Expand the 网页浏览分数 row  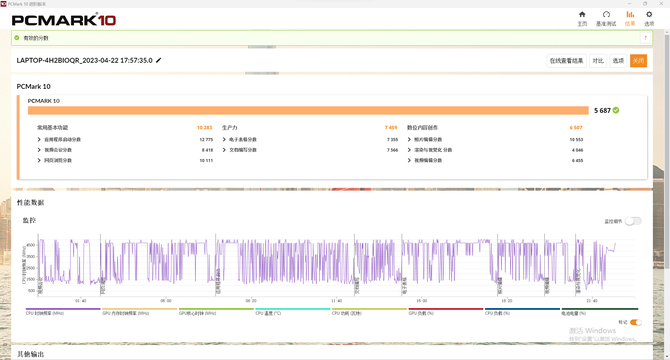tap(39, 161)
